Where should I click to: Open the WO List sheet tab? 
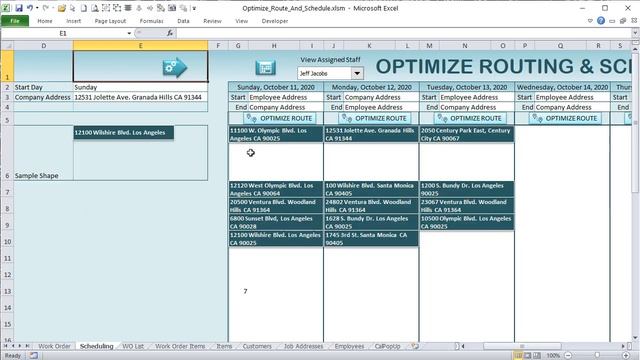(133, 346)
